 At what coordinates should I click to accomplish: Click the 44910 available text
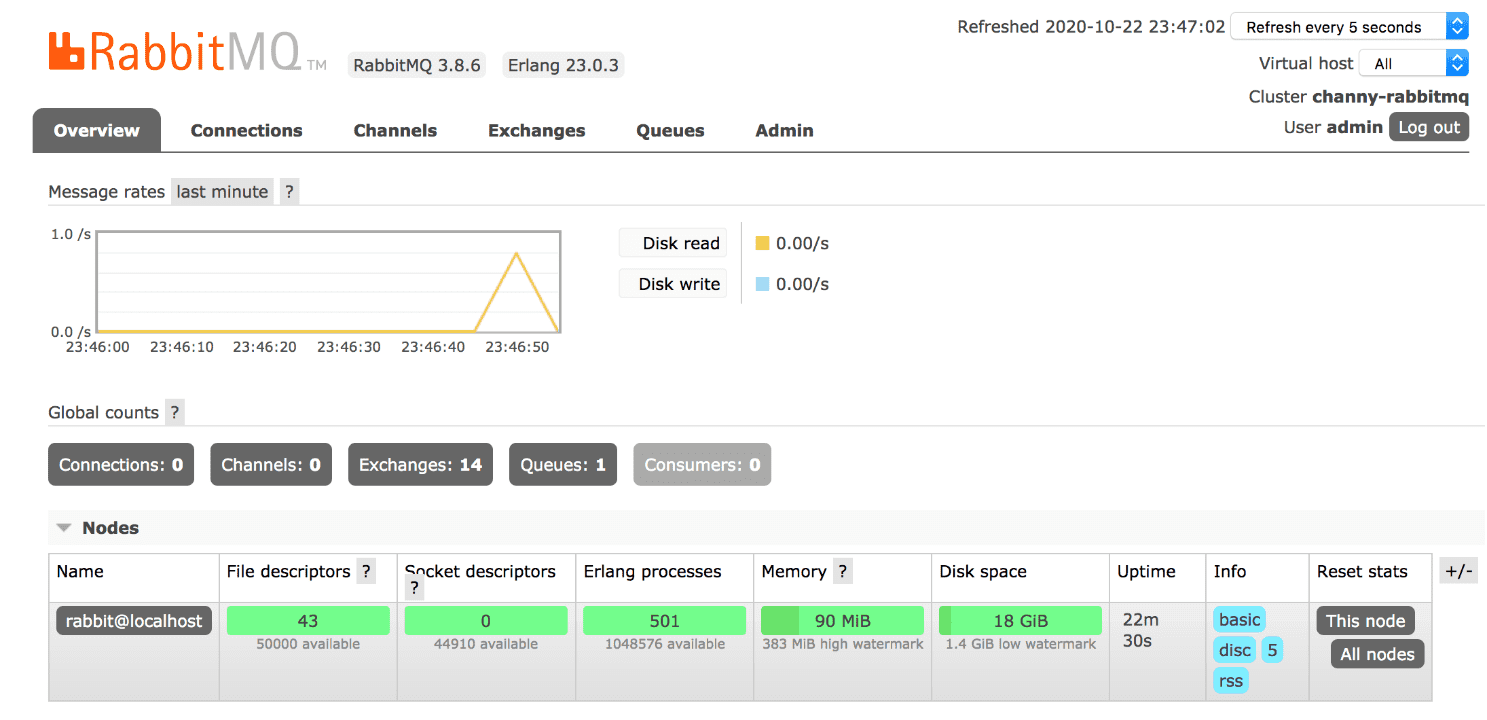486,644
